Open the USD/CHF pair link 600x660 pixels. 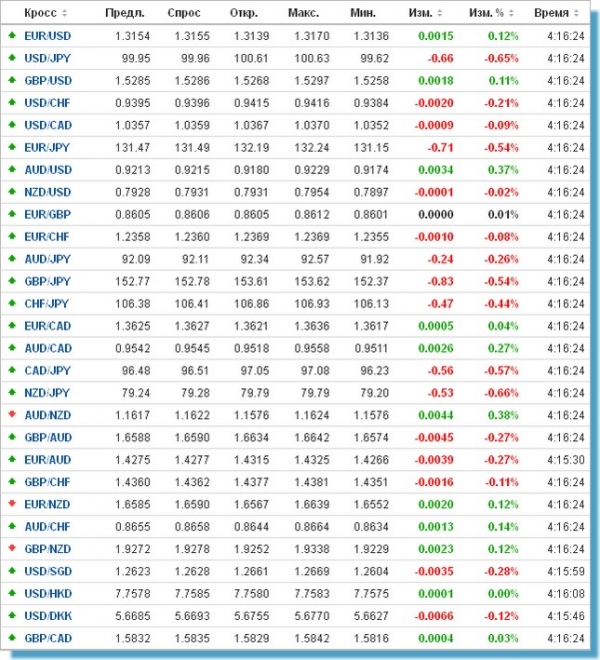(47, 103)
